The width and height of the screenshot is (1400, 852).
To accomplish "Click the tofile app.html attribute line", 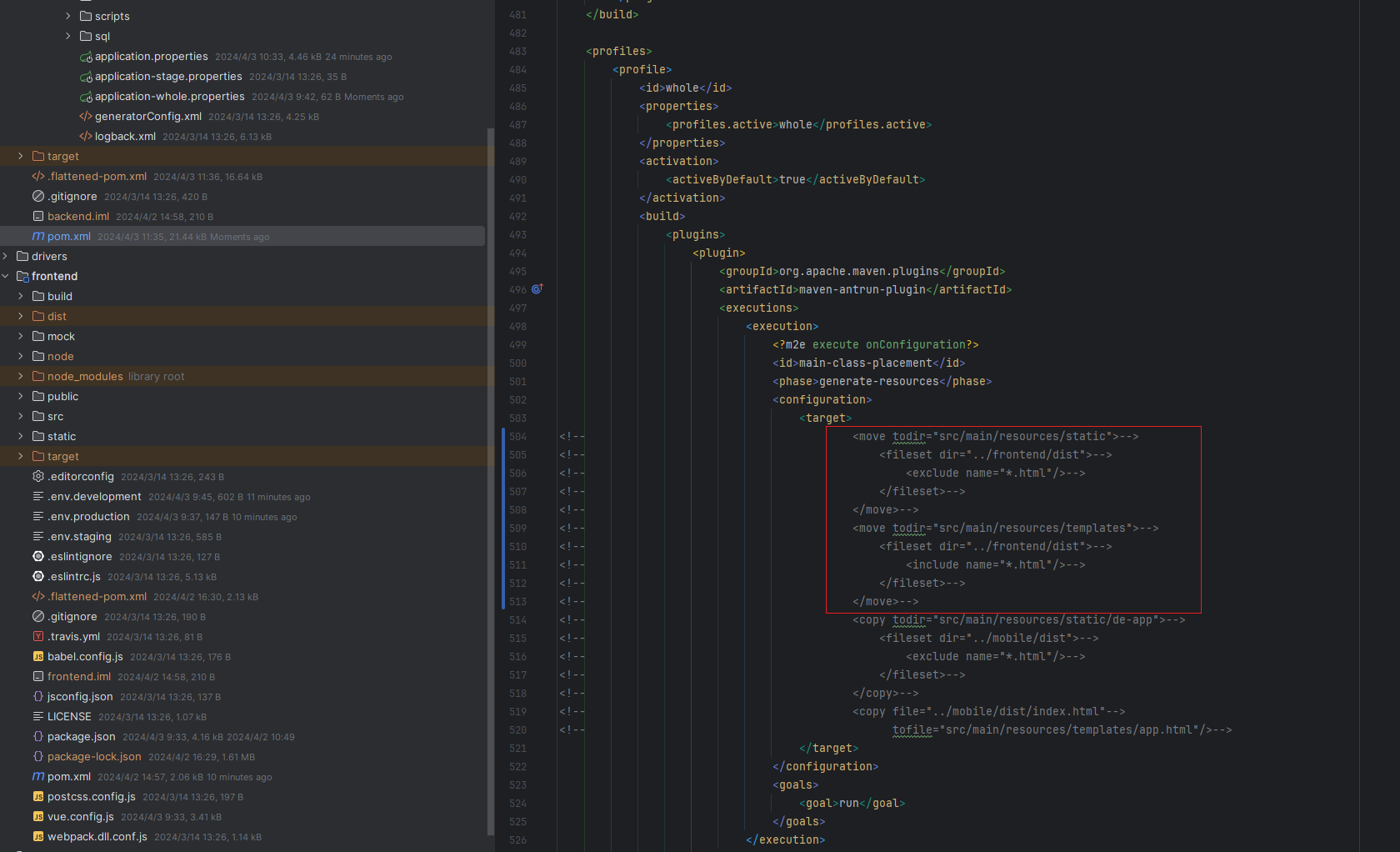I will (x=1062, y=729).
